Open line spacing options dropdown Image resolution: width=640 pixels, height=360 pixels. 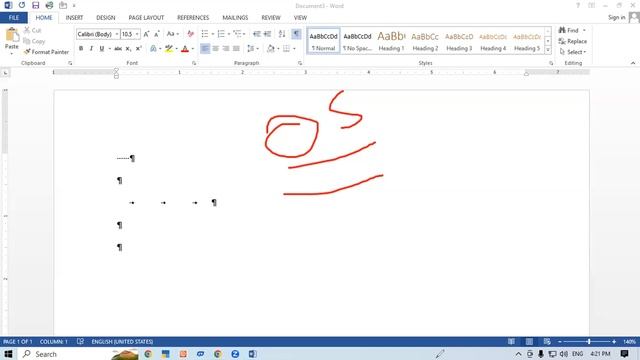coord(253,49)
